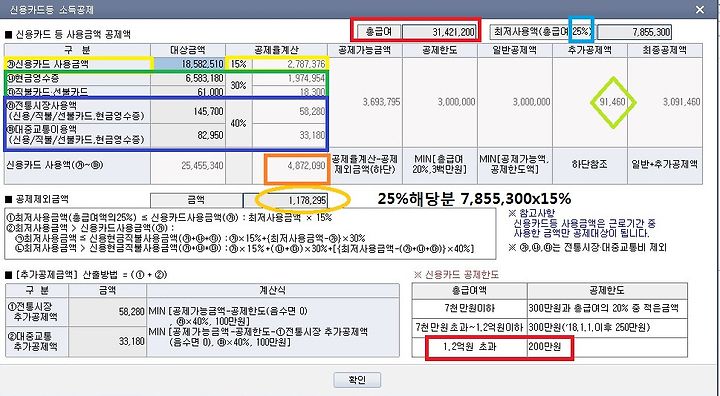The height and width of the screenshot is (396, 720).
Task: Select the 공제한도 value 3,000,000
Action: 440,102
